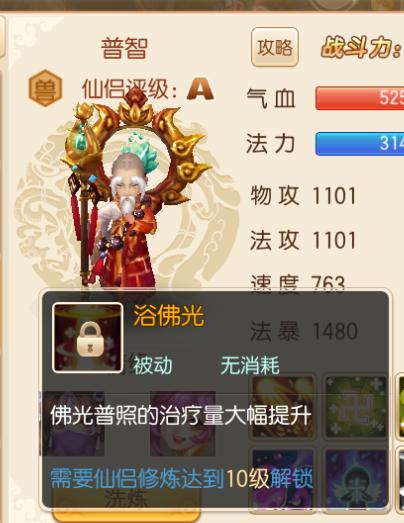
Task: Click the 洗炼 refine button
Action: pos(126,500)
